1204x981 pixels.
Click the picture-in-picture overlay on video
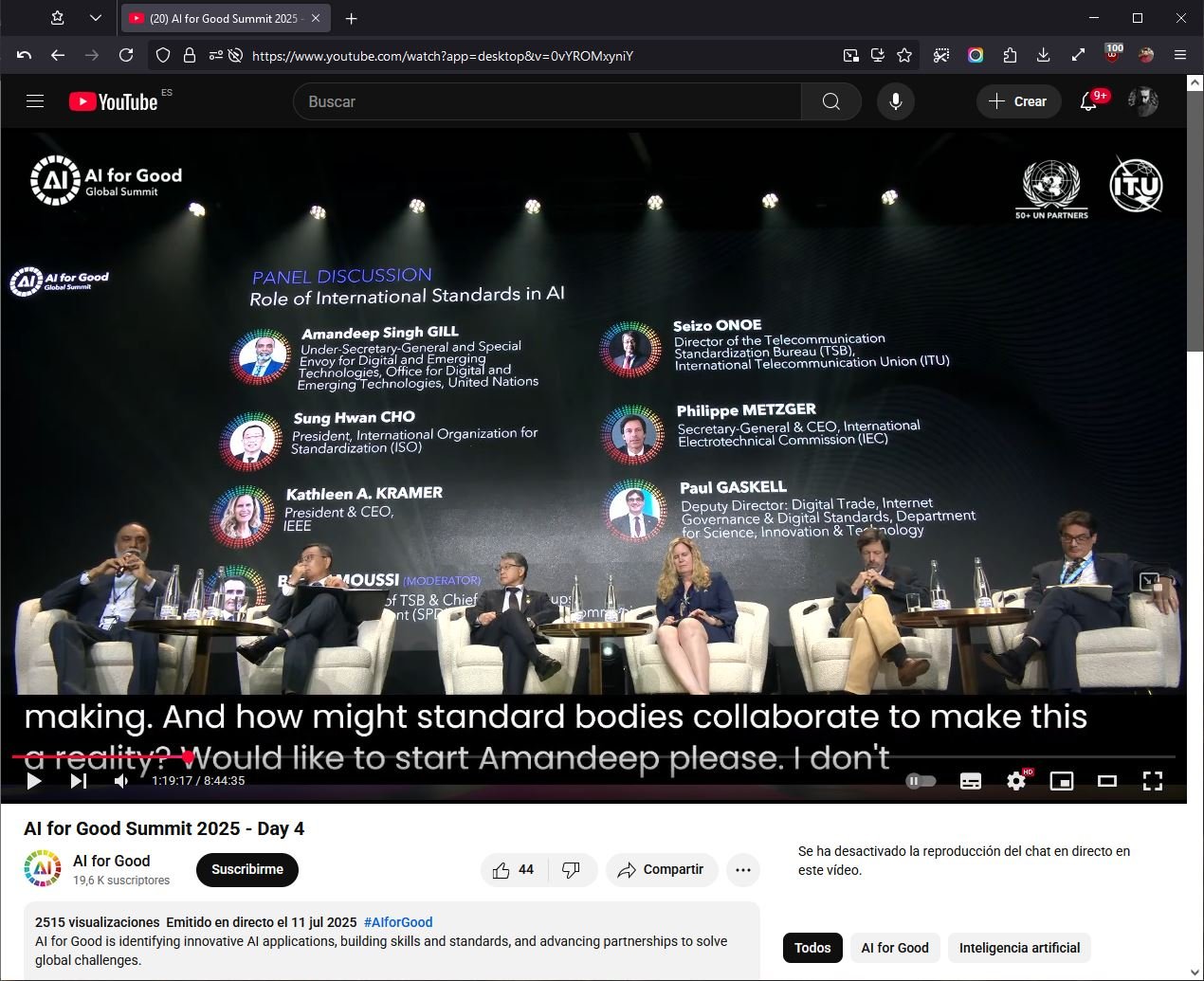(1150, 581)
